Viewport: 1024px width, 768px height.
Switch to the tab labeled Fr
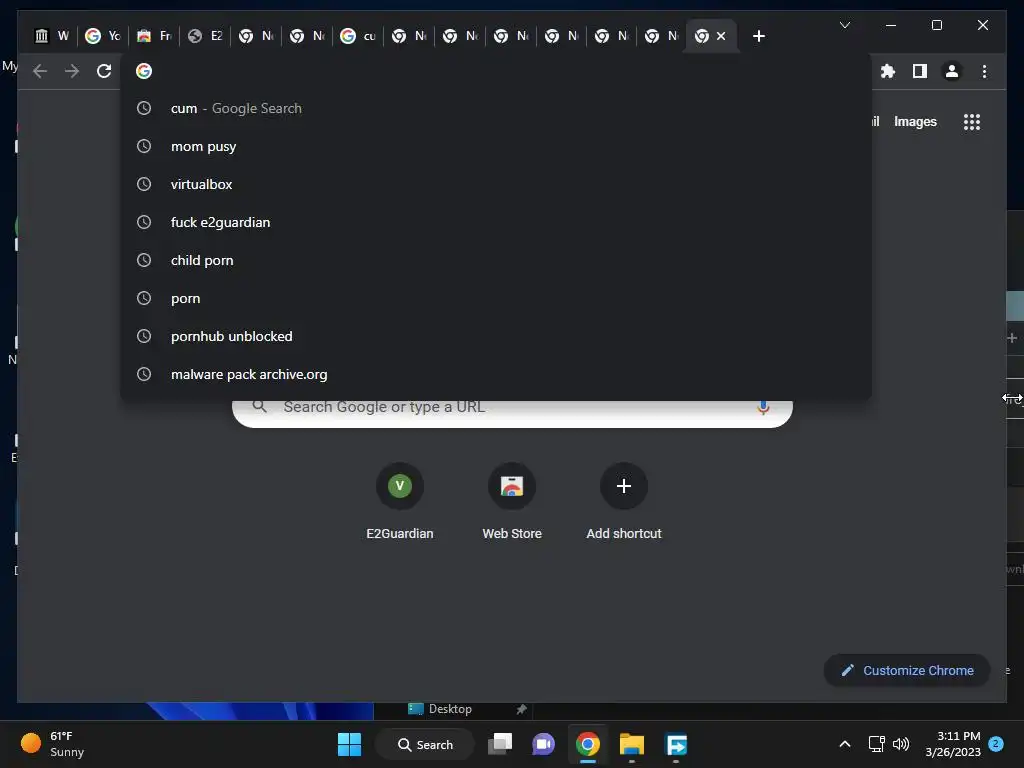pyautogui.click(x=154, y=36)
